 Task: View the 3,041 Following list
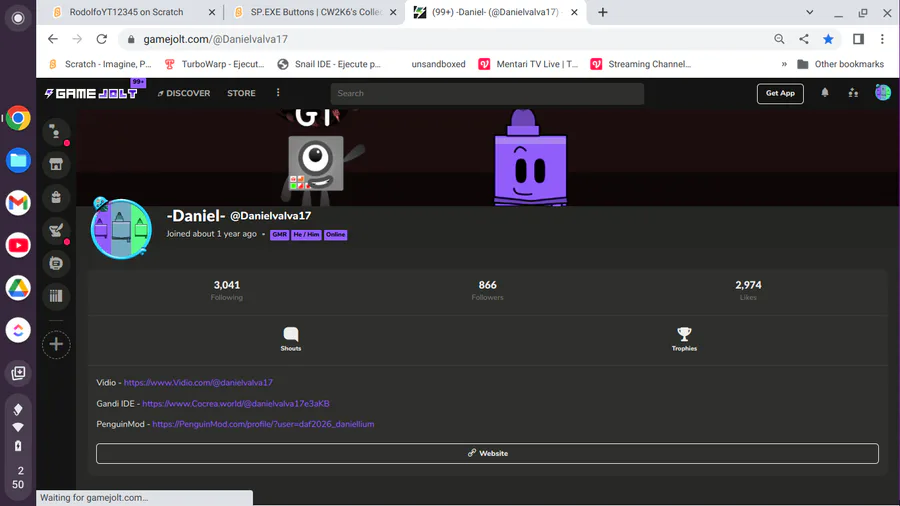point(227,290)
